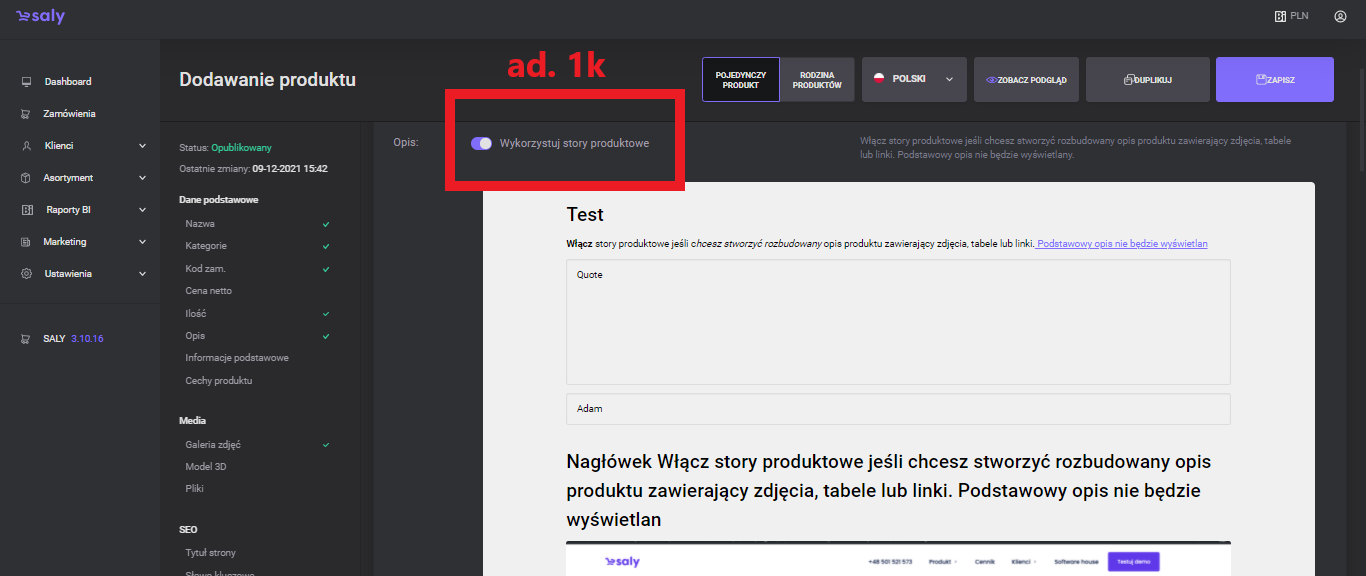
Task: Click the Saly logo in header
Action: 40,17
